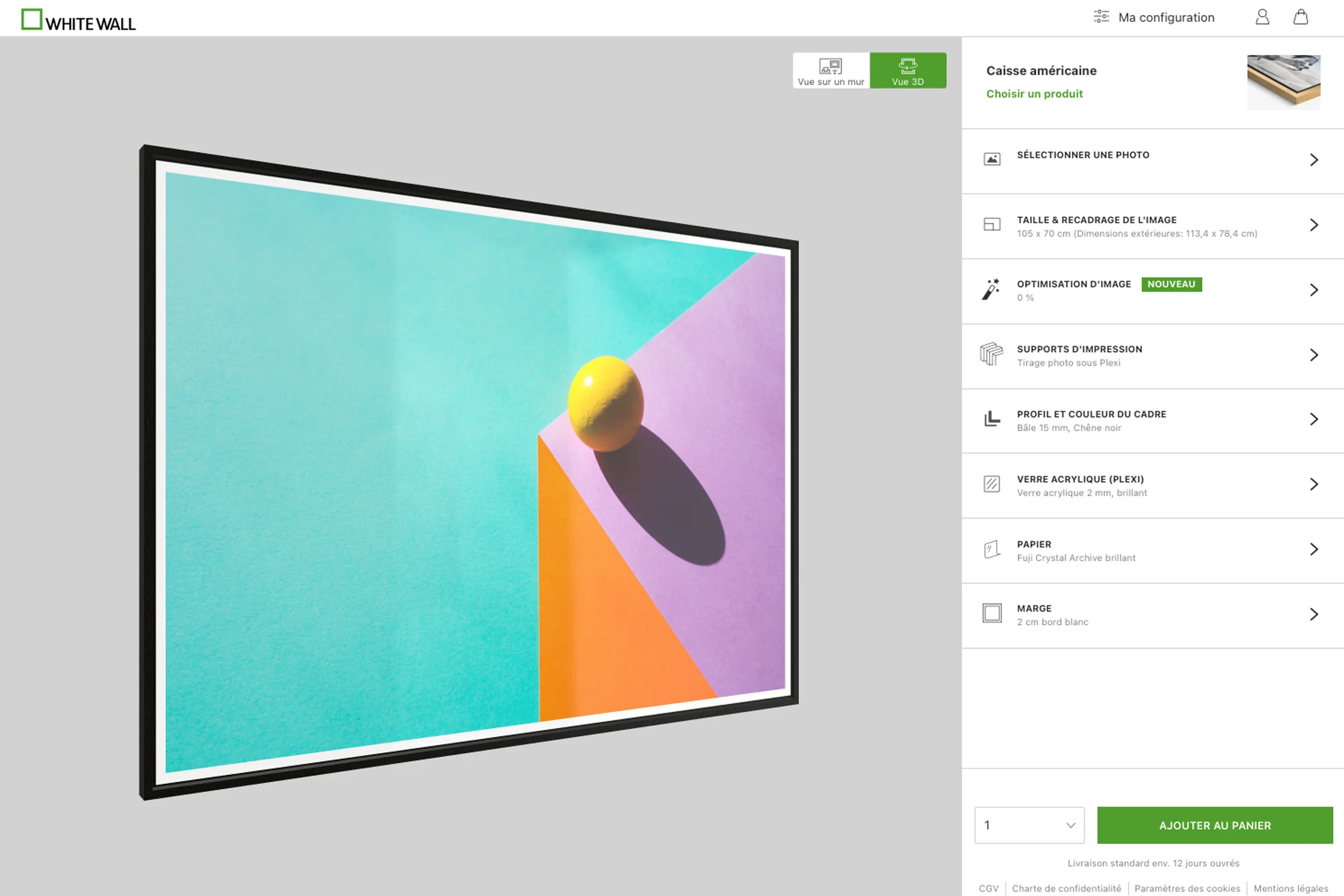Click the Marge square border icon
The width and height of the screenshot is (1344, 896).
click(x=991, y=614)
